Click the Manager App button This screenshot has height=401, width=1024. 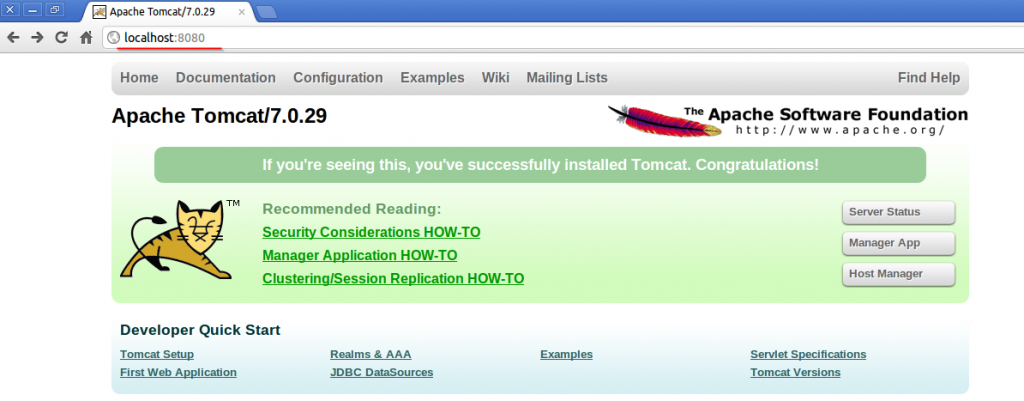point(899,243)
